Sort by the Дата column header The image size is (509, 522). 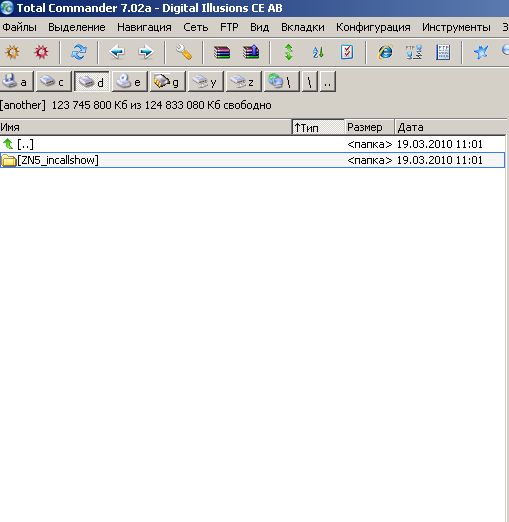(451, 127)
